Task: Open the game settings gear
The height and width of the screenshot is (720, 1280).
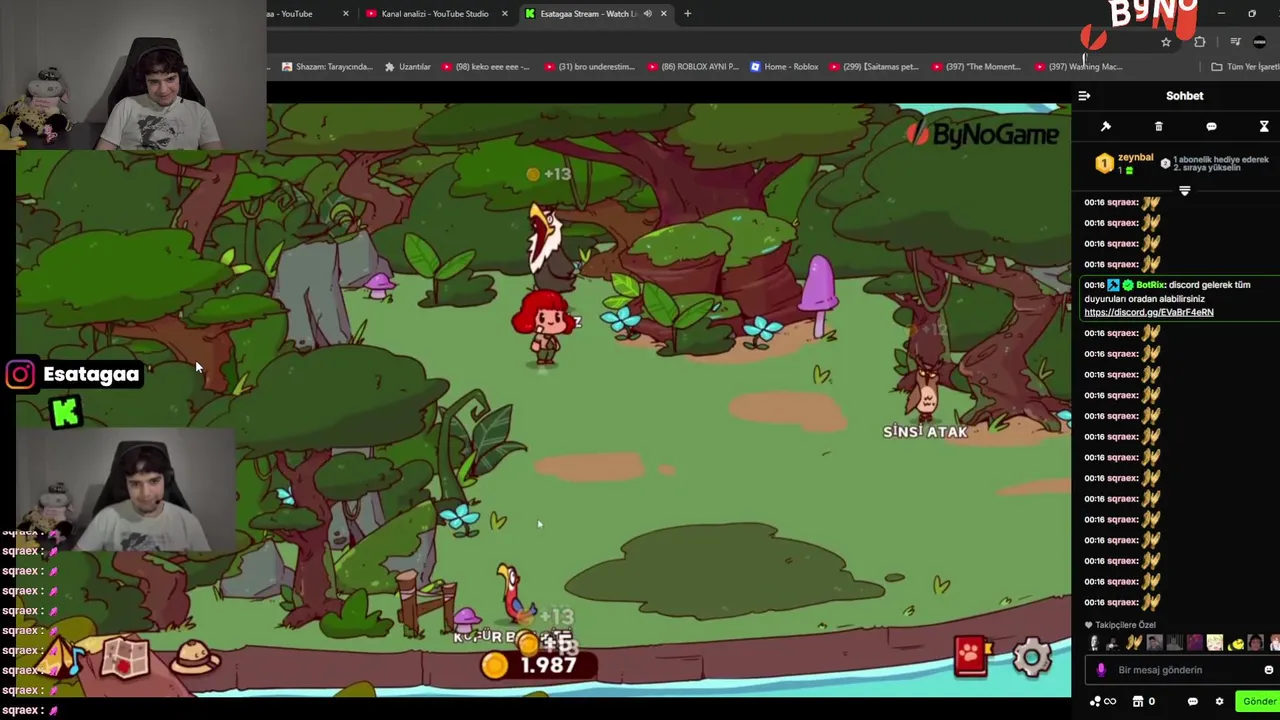Action: 1032,657
